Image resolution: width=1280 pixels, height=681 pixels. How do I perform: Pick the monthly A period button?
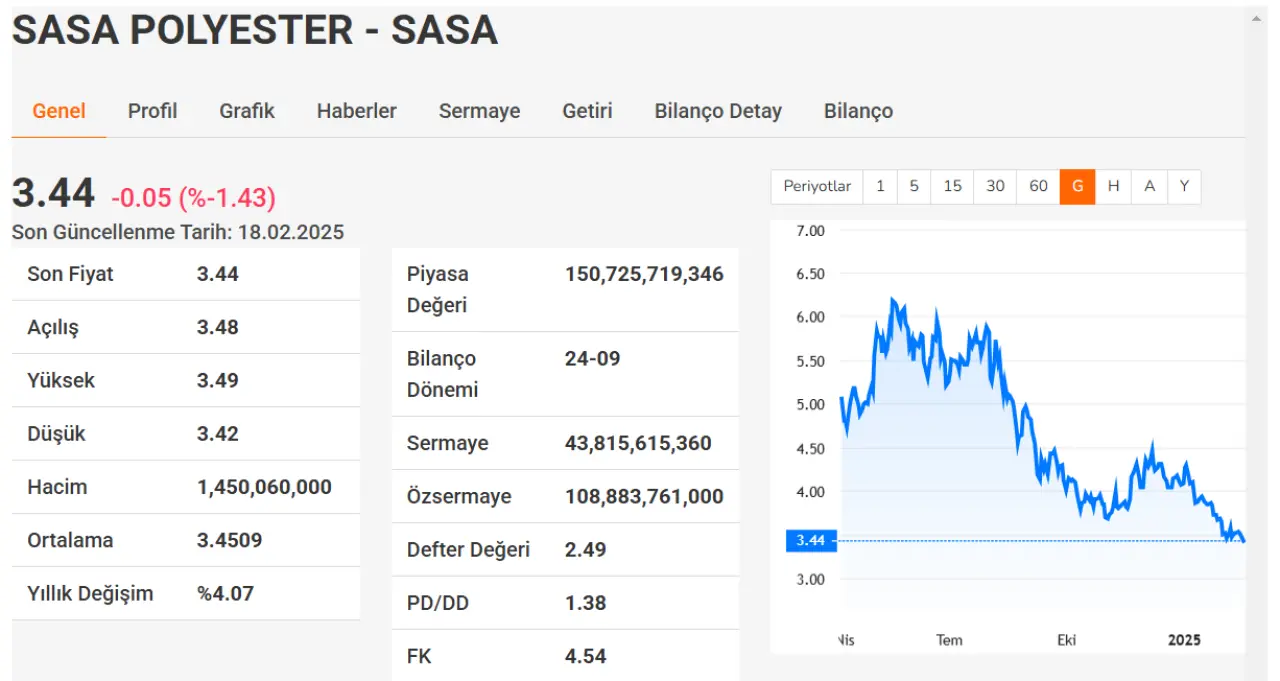(1149, 187)
